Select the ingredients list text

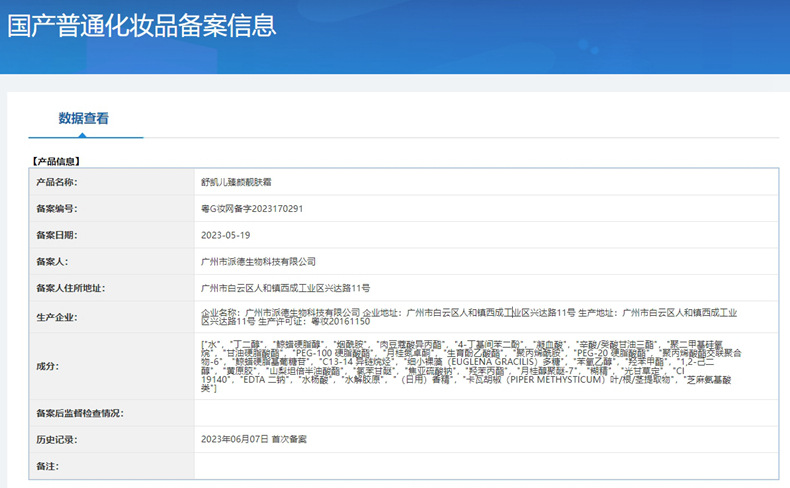click(471, 366)
